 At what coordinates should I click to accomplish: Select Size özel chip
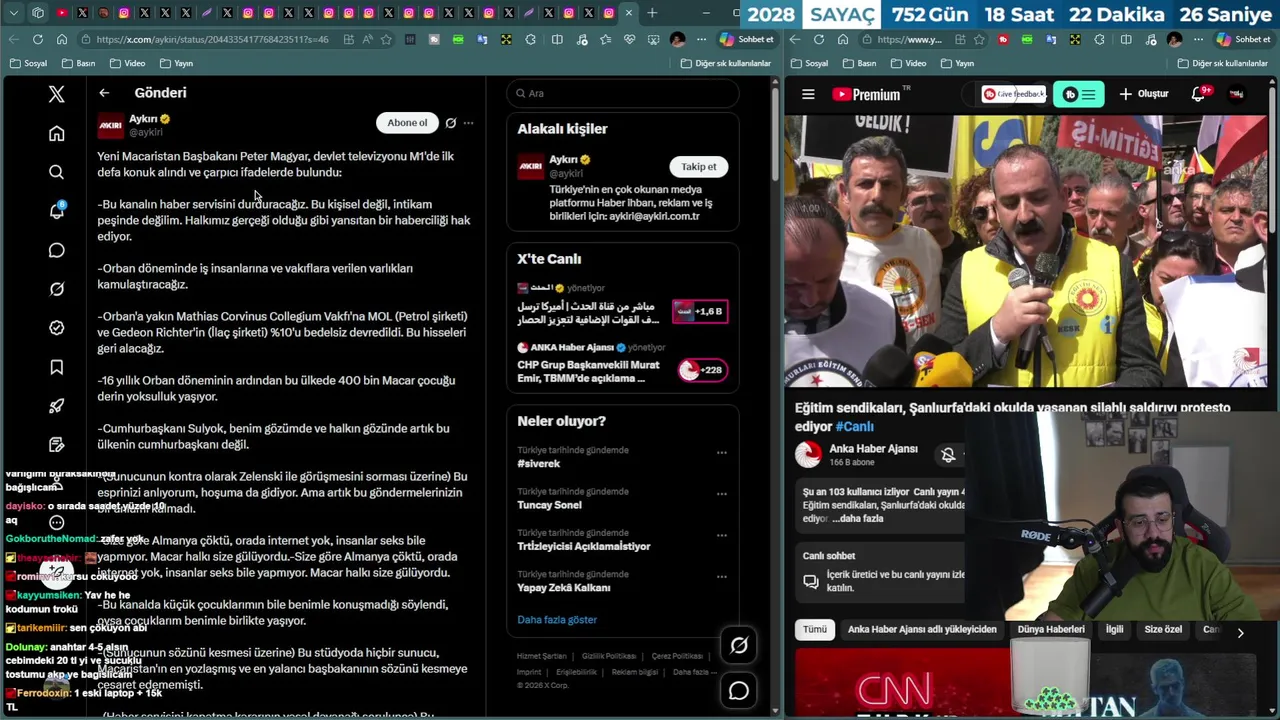[1163, 629]
